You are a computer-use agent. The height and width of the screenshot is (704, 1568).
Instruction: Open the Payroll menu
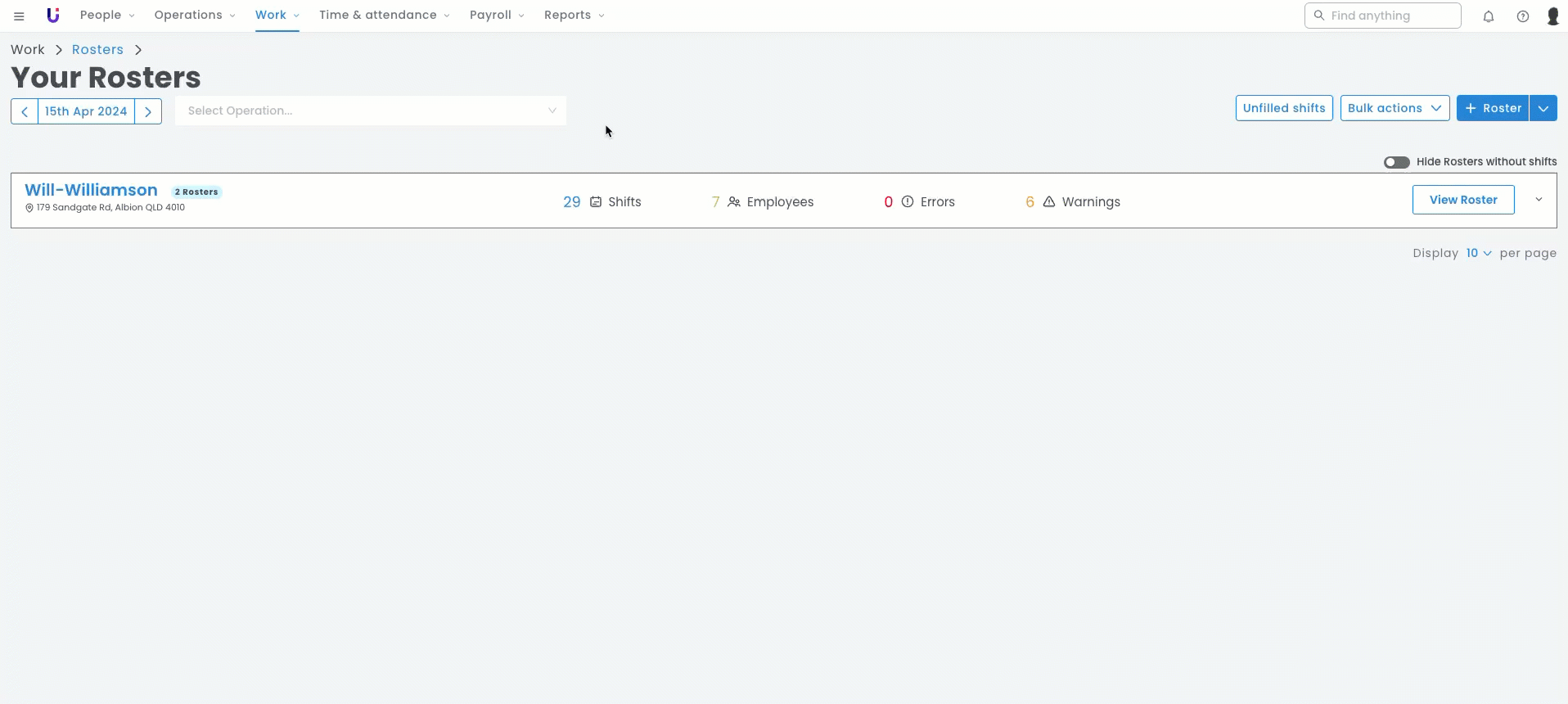(x=496, y=16)
